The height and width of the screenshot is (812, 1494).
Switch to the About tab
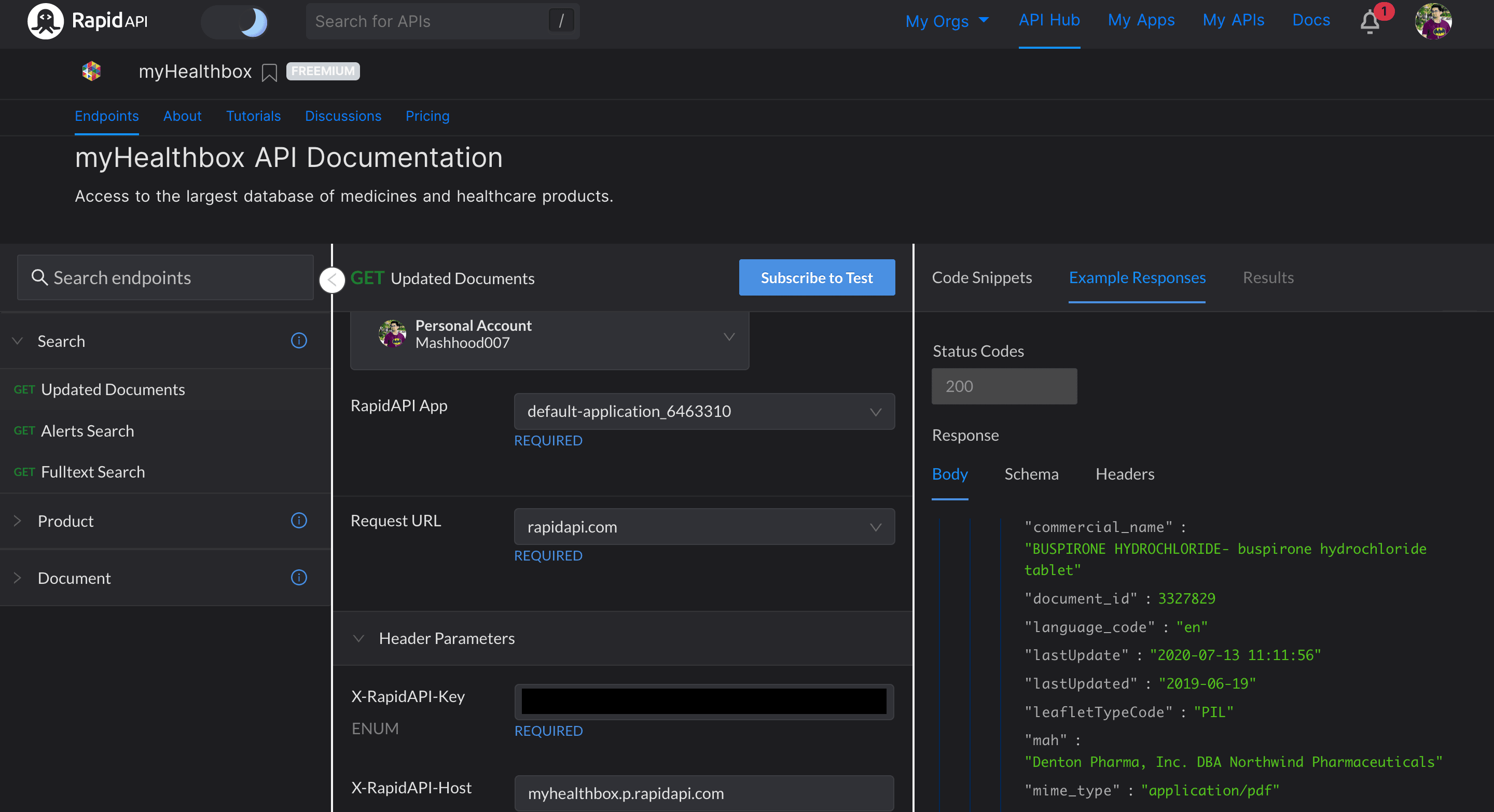182,116
